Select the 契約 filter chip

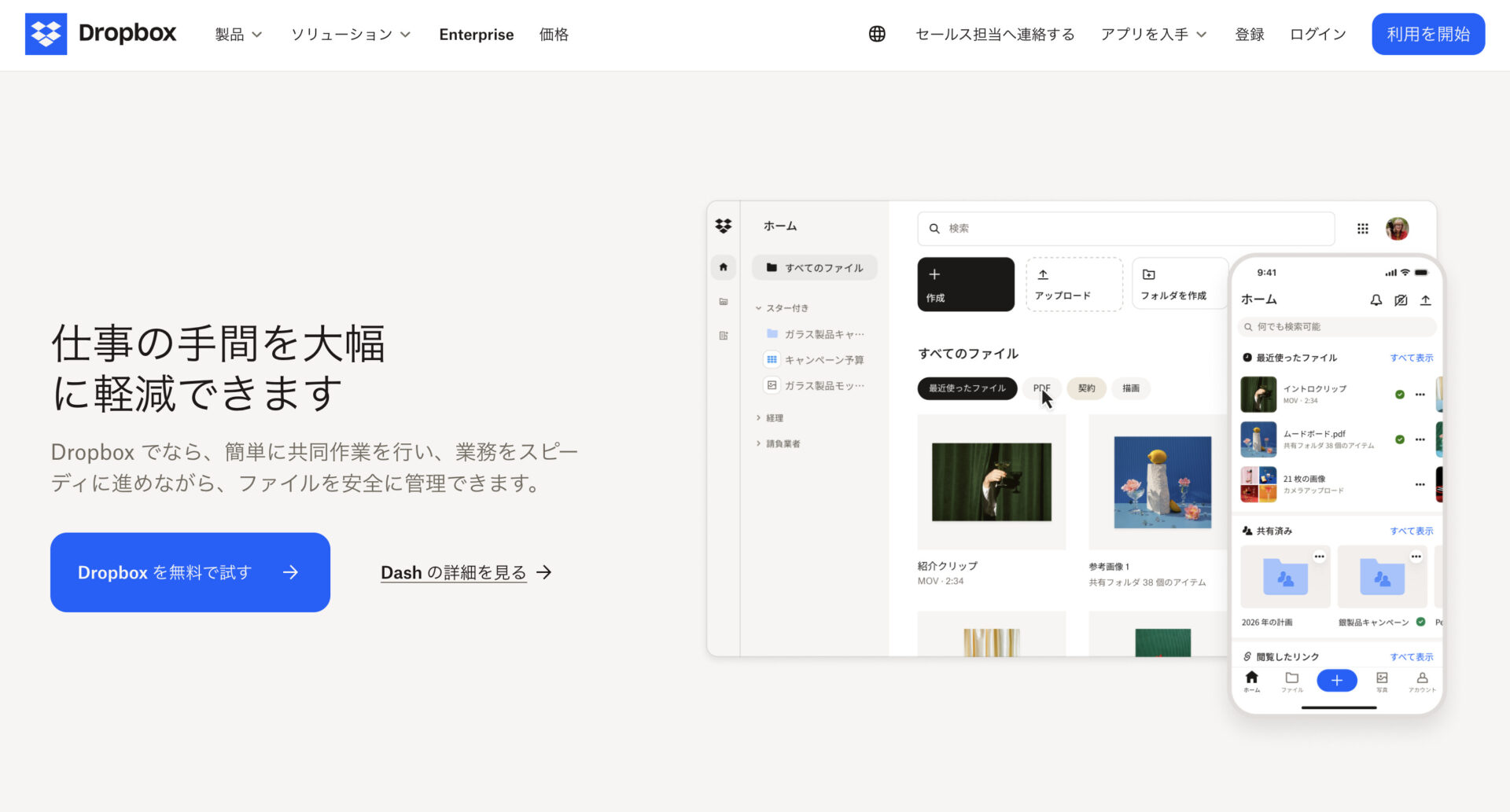[x=1087, y=388]
